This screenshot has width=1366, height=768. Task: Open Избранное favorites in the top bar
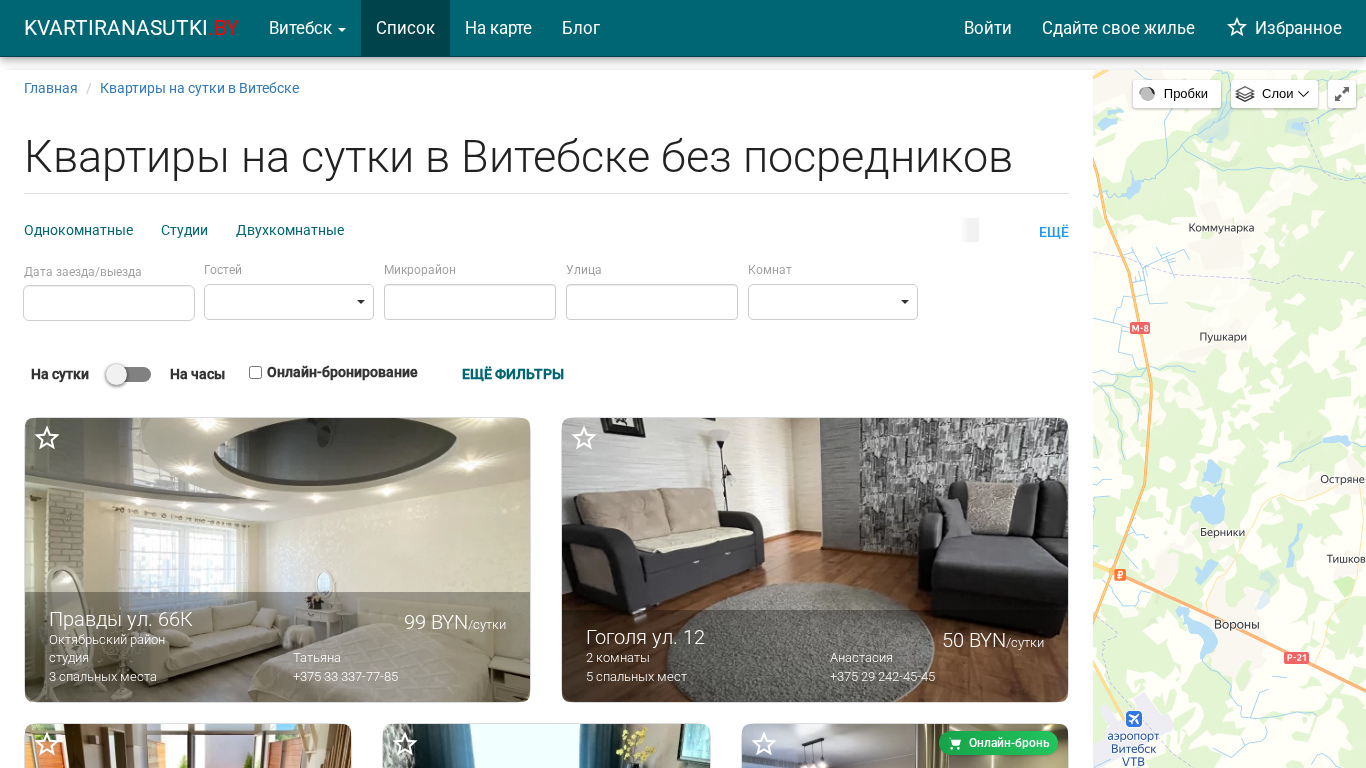tap(1284, 28)
